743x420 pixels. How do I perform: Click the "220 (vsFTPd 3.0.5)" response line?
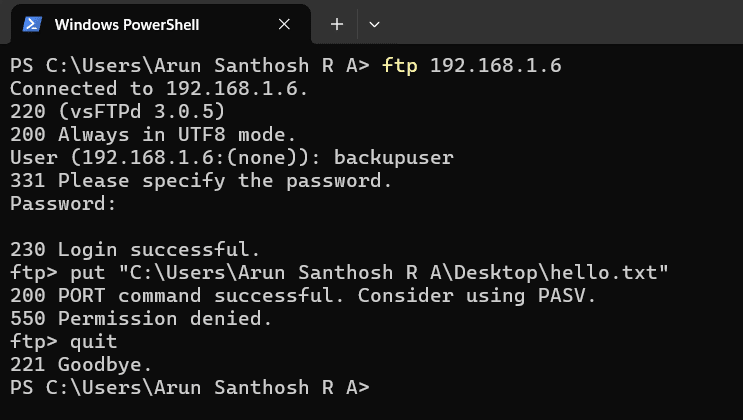point(117,112)
